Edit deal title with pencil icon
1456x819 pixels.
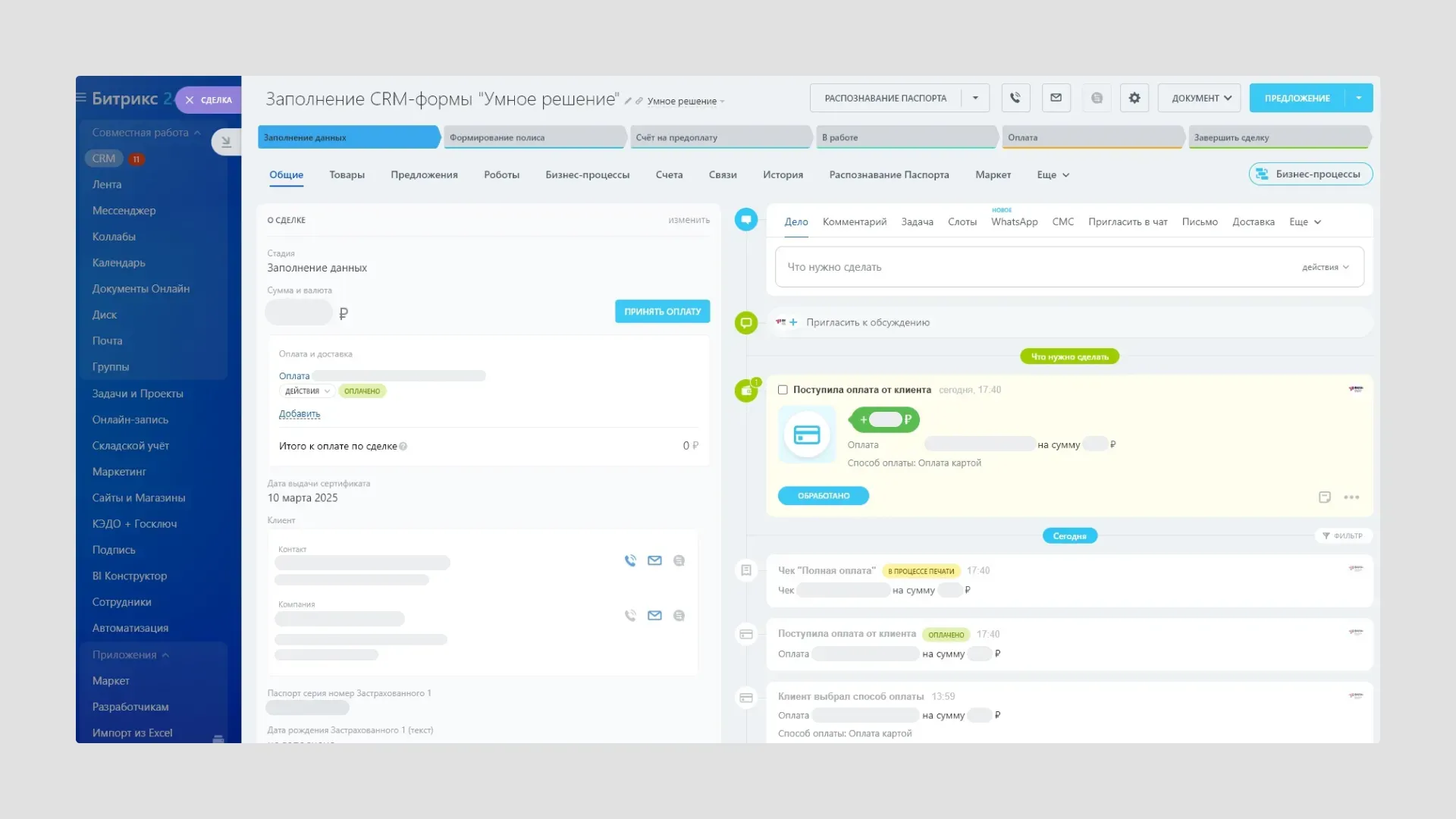coord(628,101)
